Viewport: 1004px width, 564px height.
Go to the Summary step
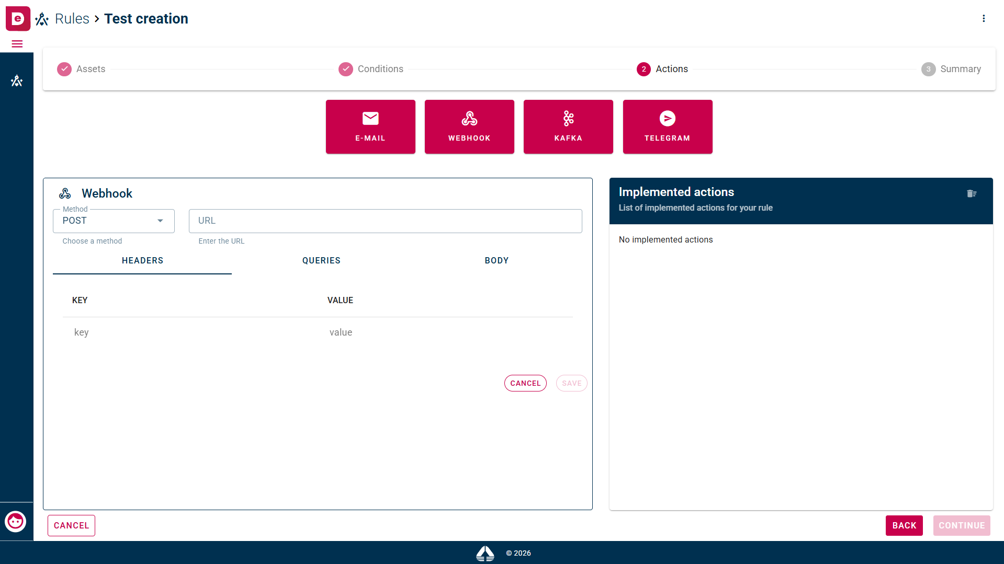pyautogui.click(x=951, y=69)
